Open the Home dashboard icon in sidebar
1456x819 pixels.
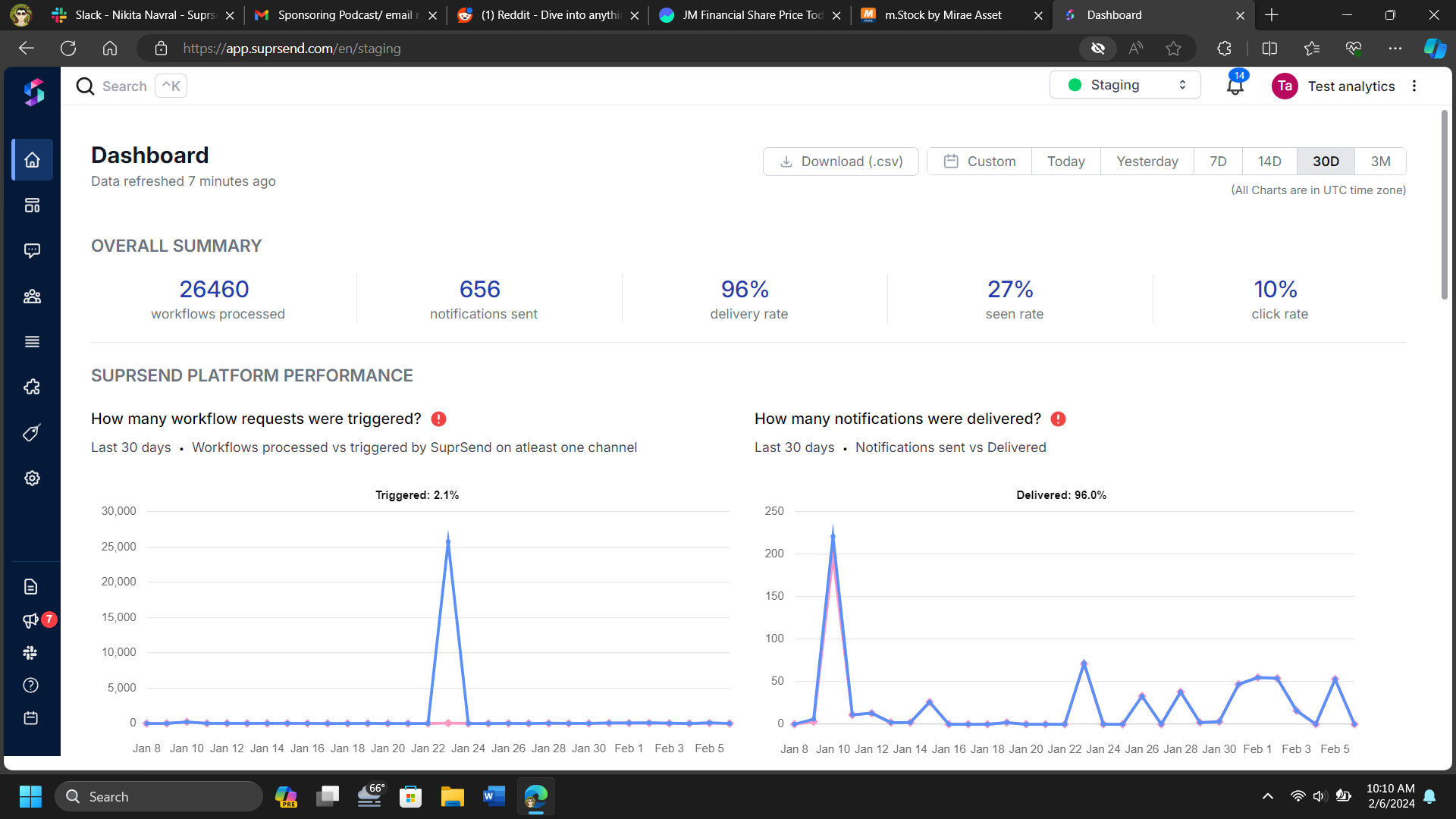pos(32,160)
